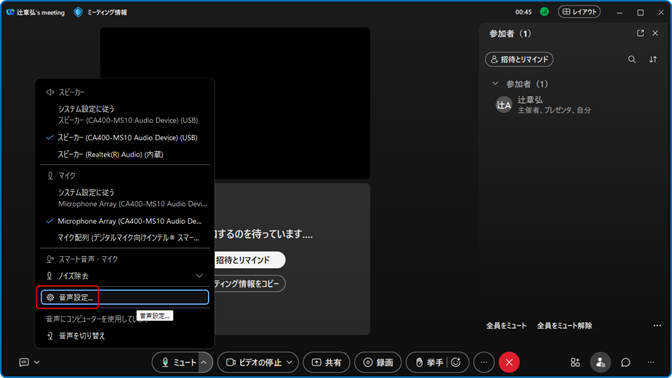
Task: Click ティング情報をコピー button
Action: [x=249, y=284]
